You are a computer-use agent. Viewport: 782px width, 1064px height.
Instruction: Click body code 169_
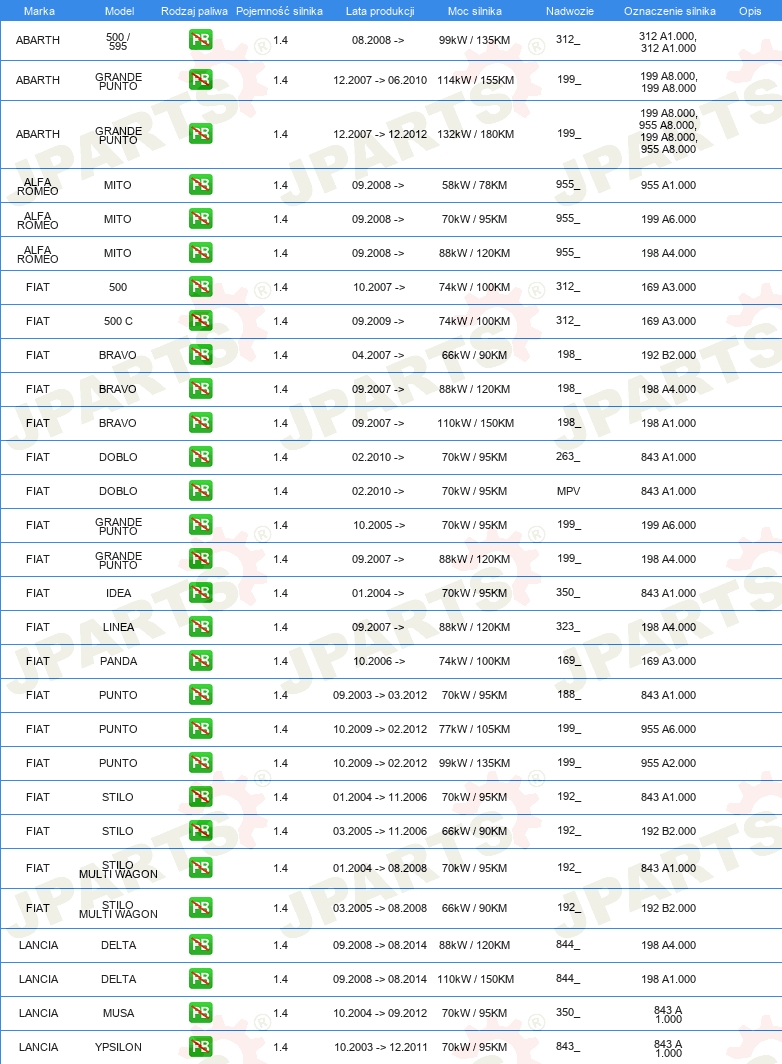coord(569,660)
